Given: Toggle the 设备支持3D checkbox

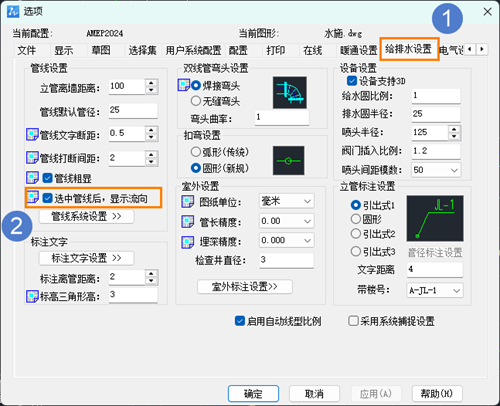Looking at the screenshot, I should coord(352,81).
